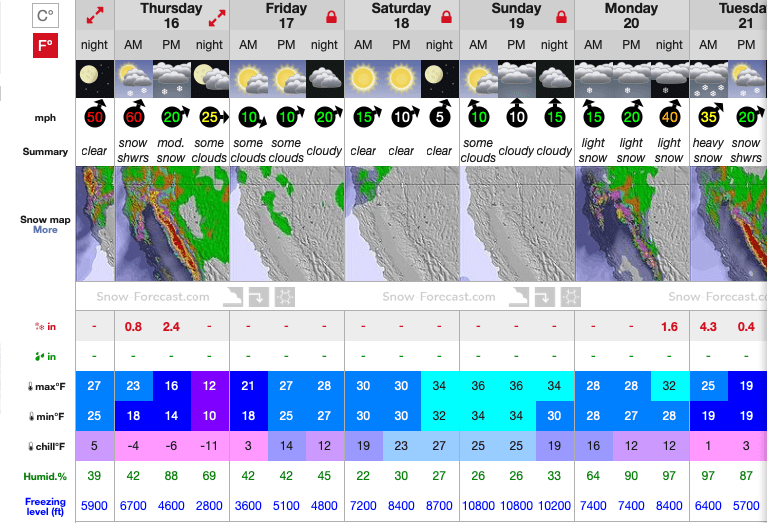Click Monday AM light snow weather icon
This screenshot has height=523, width=768.
pyautogui.click(x=593, y=79)
